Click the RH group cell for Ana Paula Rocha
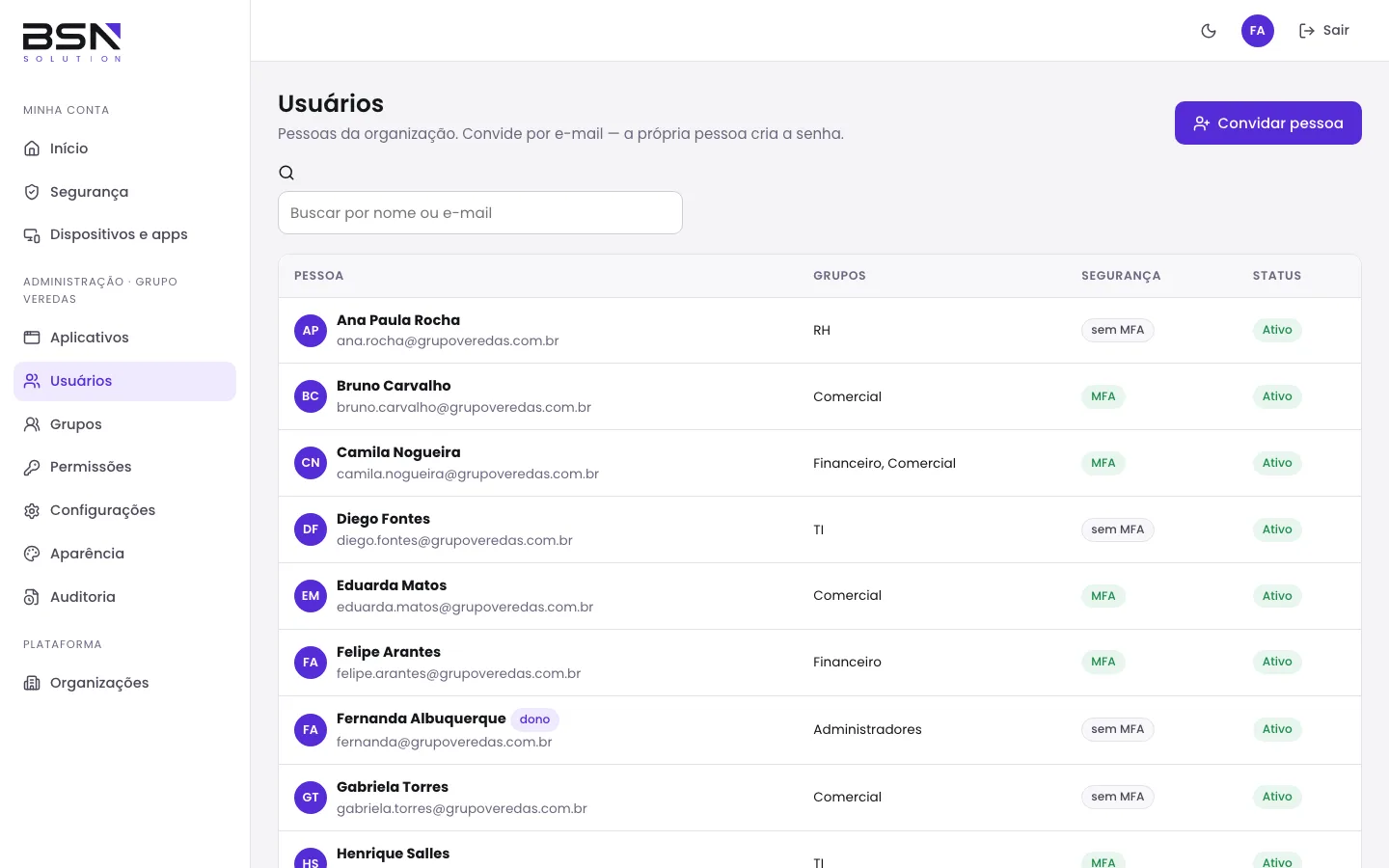This screenshot has height=868, width=1389. (x=822, y=330)
